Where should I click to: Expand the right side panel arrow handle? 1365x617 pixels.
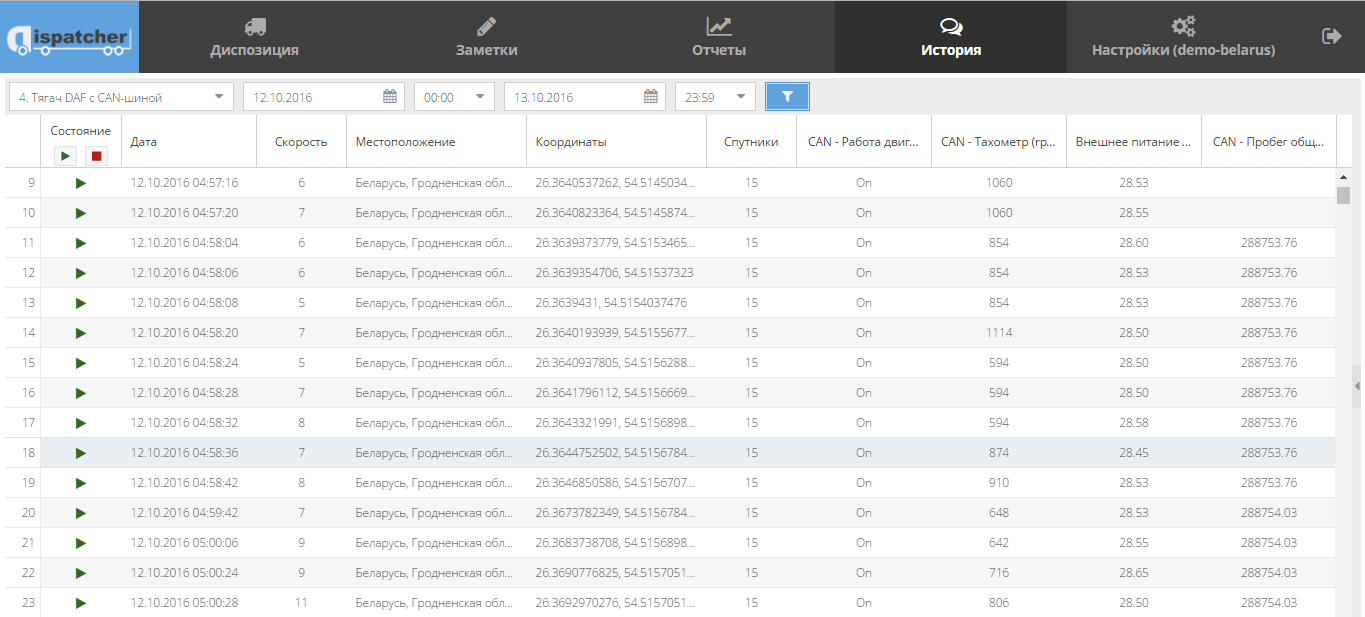(x=1357, y=386)
